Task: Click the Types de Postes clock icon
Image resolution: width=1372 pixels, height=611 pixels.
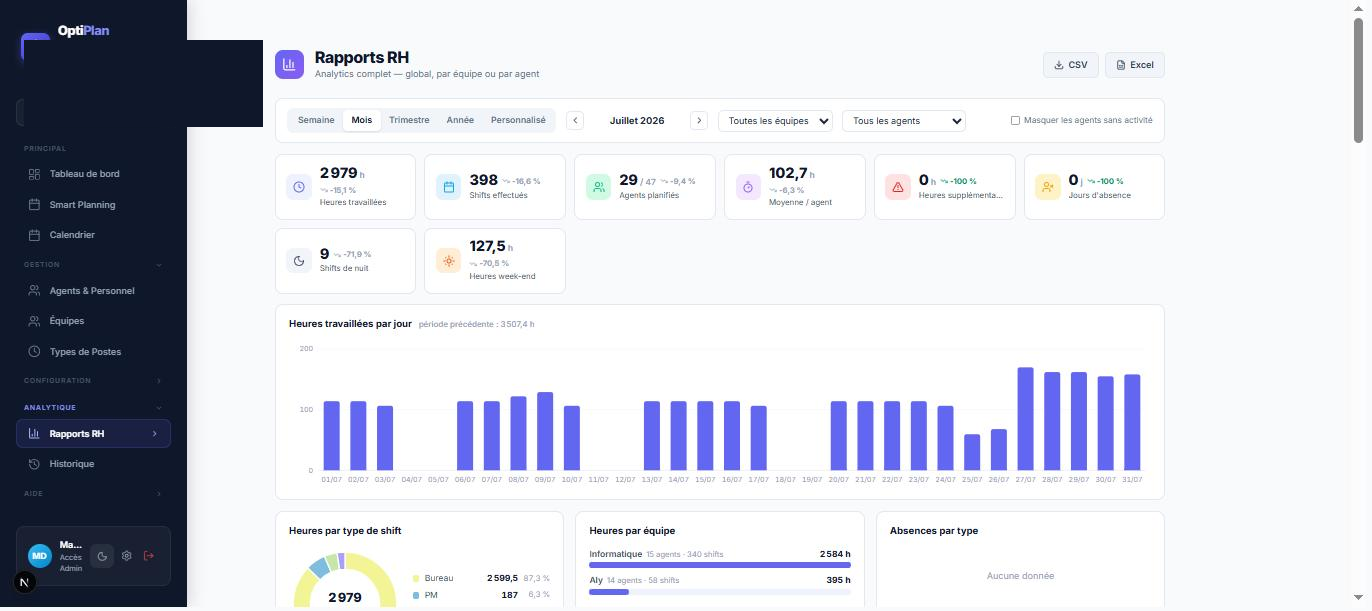Action: point(35,352)
